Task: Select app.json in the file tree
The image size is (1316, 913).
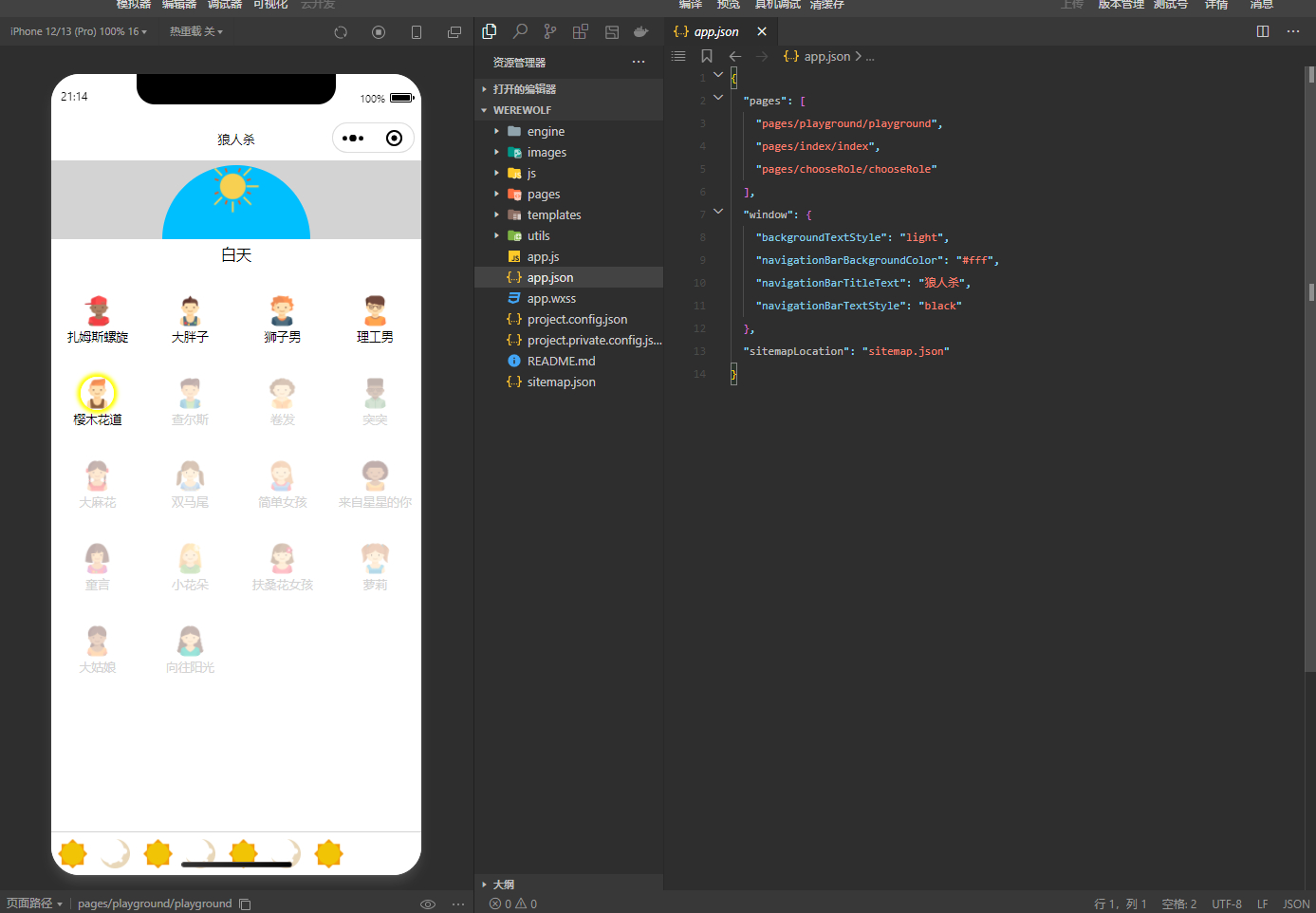Action: 568,278
